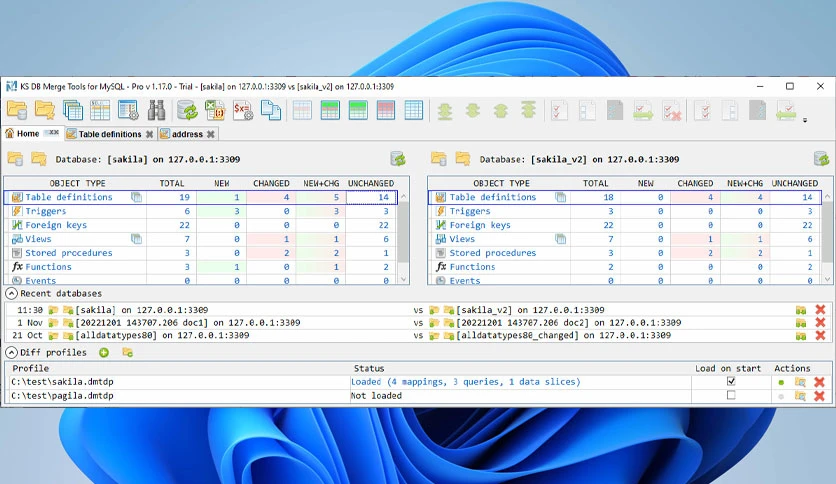Check Load on start for pagila.dmtdp
This screenshot has width=836, height=484.
click(x=731, y=395)
